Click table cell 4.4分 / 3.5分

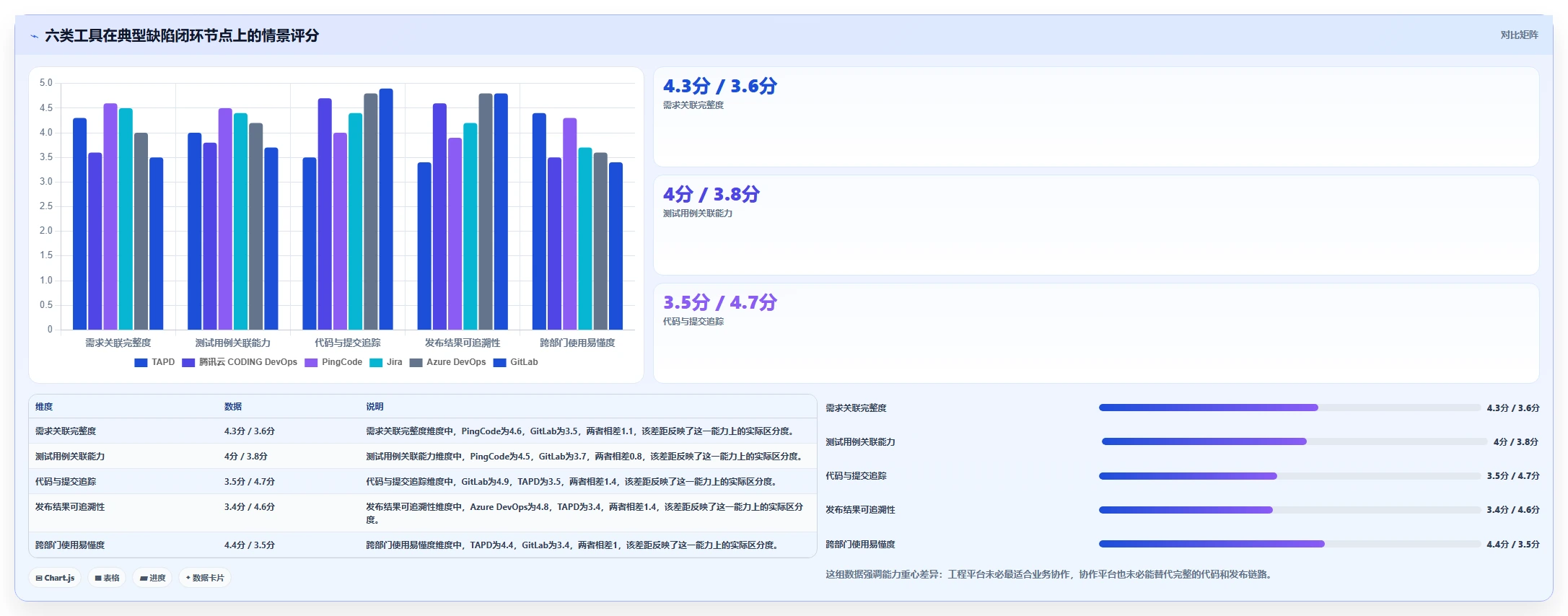pyautogui.click(x=250, y=545)
